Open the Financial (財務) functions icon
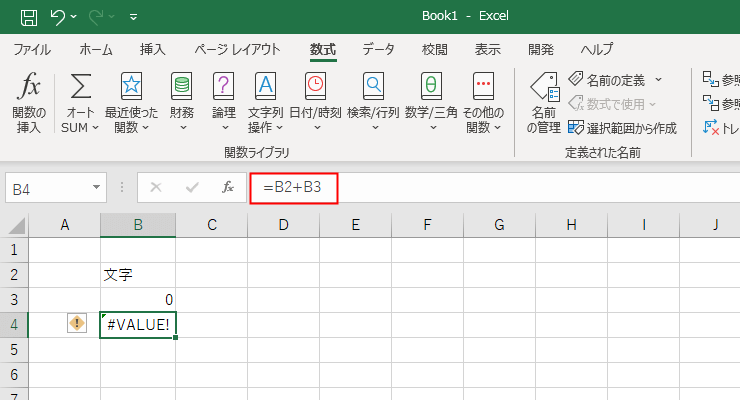740x400 pixels. 182,86
